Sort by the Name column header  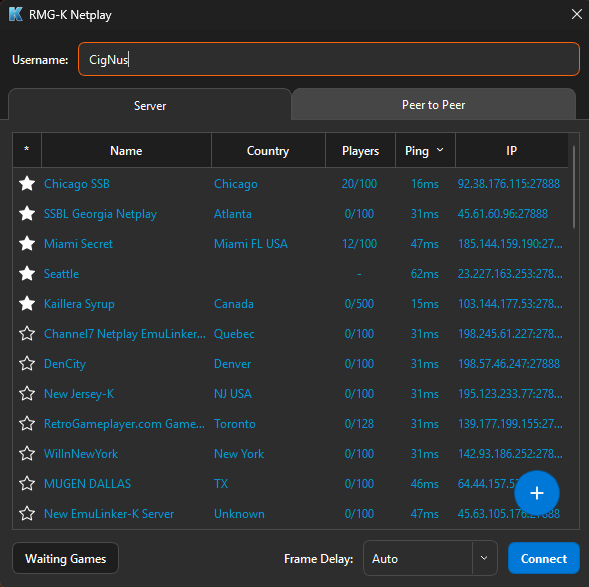click(126, 151)
